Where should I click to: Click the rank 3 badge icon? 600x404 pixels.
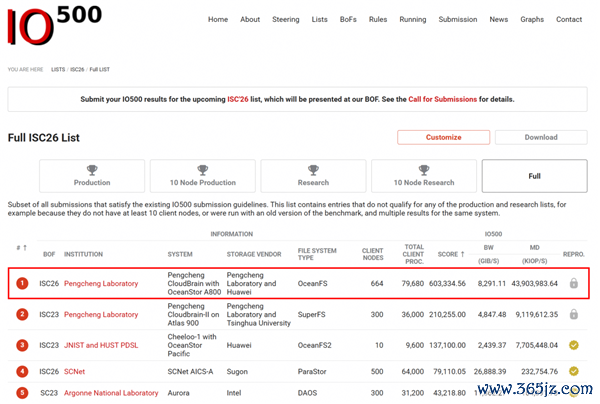pyautogui.click(x=22, y=345)
